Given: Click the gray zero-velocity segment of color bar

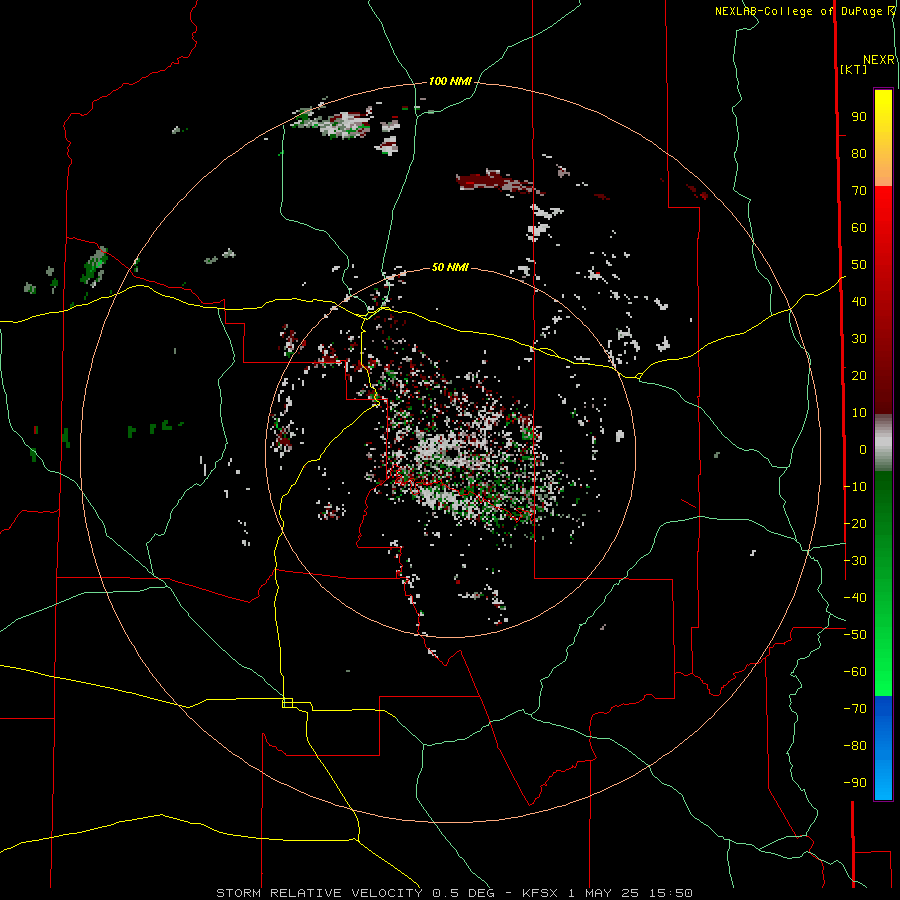Looking at the screenshot, I should 883,443.
